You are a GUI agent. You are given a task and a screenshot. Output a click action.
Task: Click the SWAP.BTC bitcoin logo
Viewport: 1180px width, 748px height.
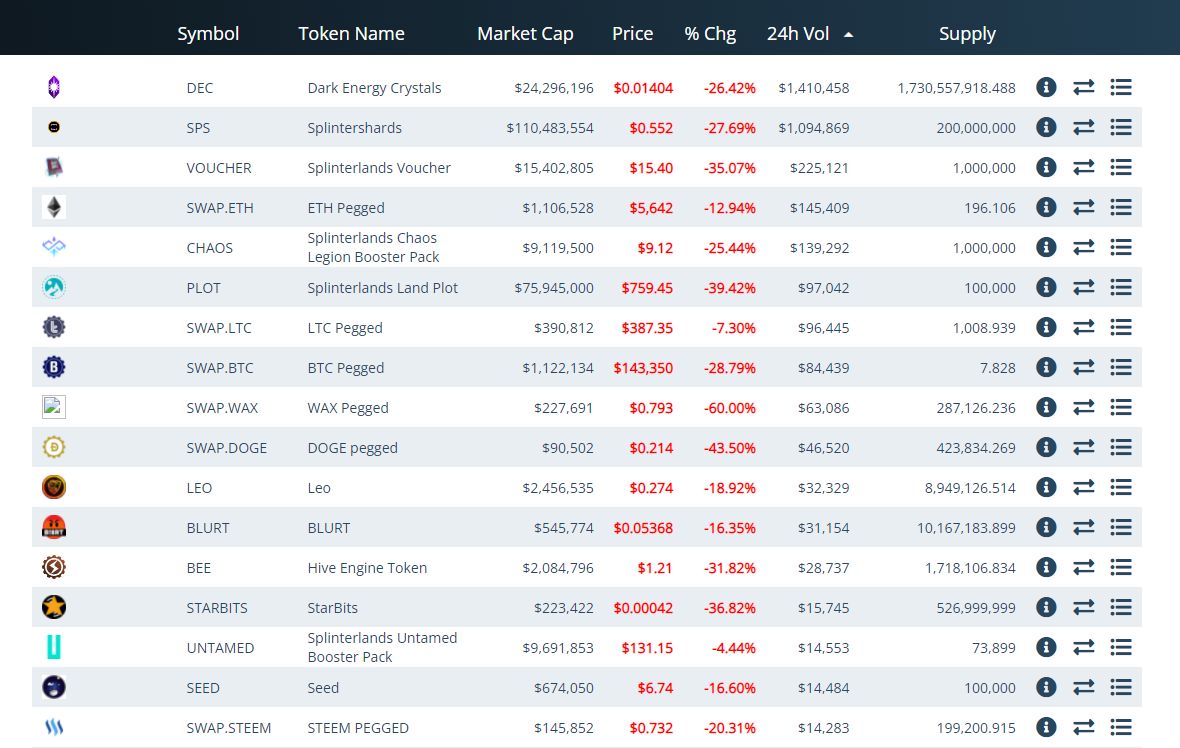(54, 367)
